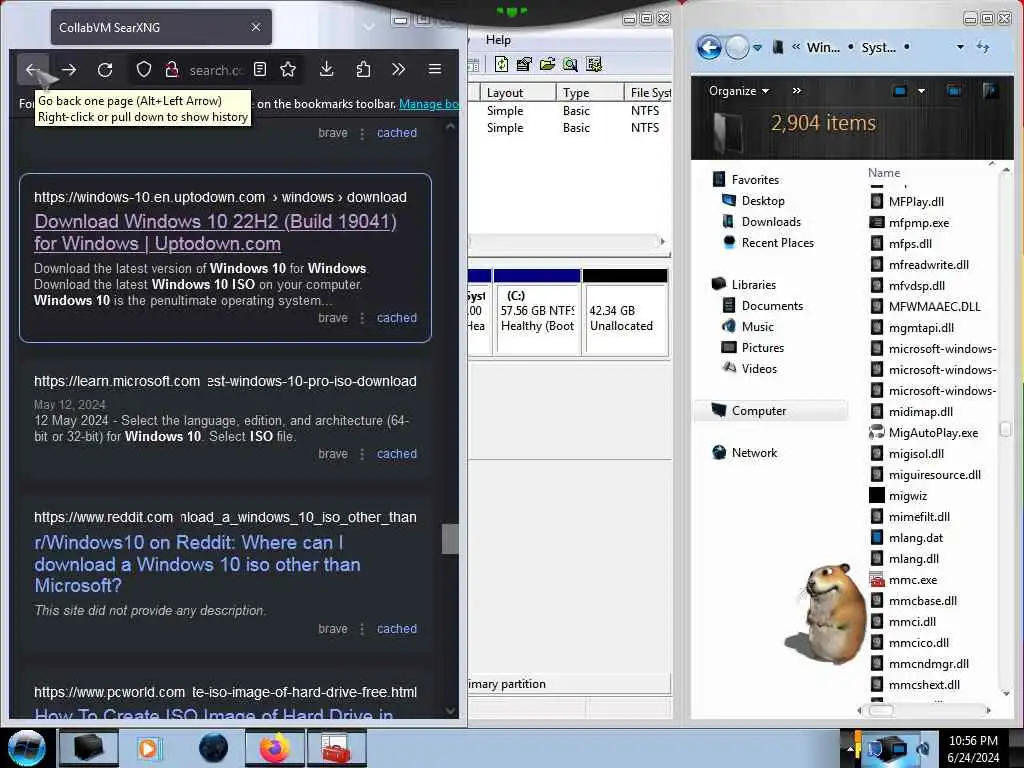
Task: Go back one page in Firefox
Action: [x=32, y=69]
